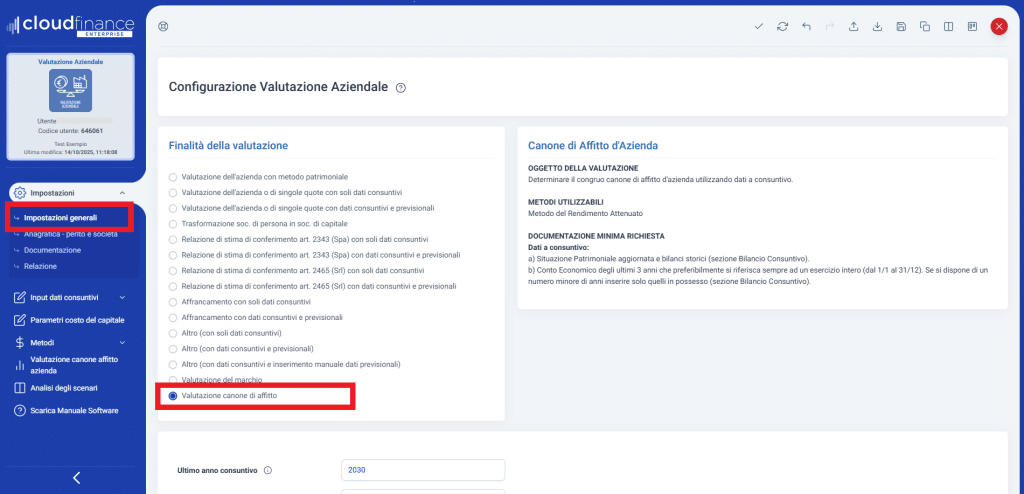1024x494 pixels.
Task: Select 'Affrancamento con soli dati consuntivi' radio
Action: click(173, 301)
